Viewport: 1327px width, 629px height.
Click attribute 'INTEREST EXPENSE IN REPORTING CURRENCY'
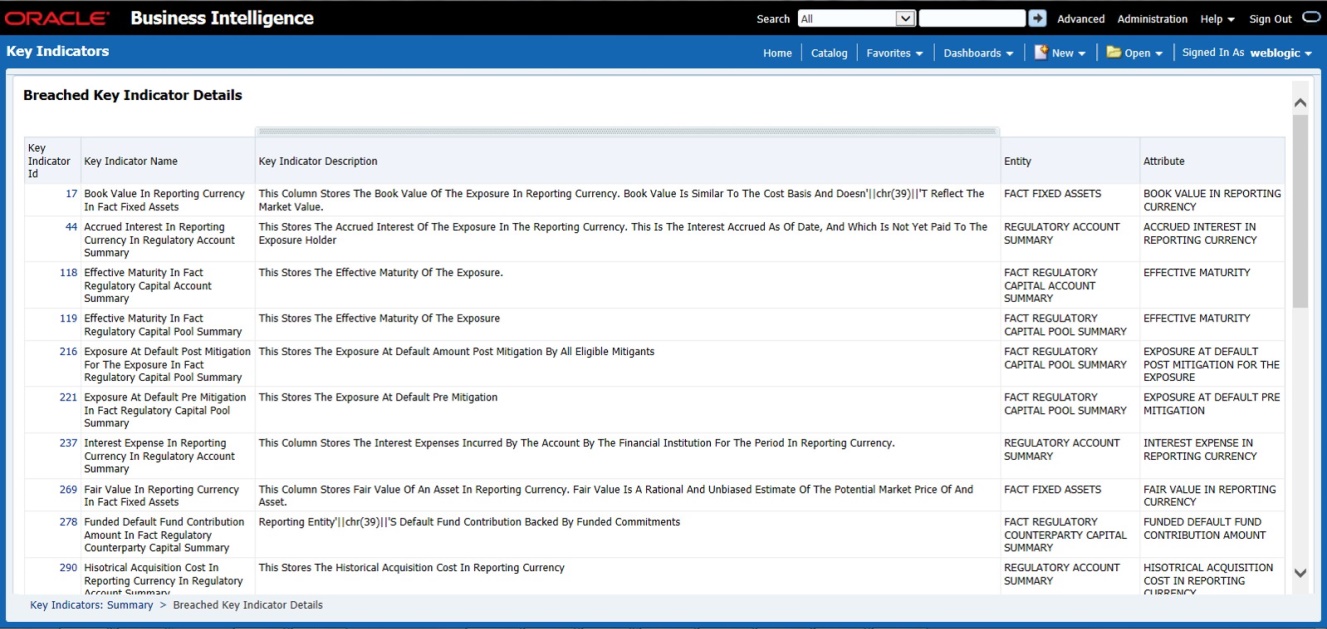click(1200, 449)
